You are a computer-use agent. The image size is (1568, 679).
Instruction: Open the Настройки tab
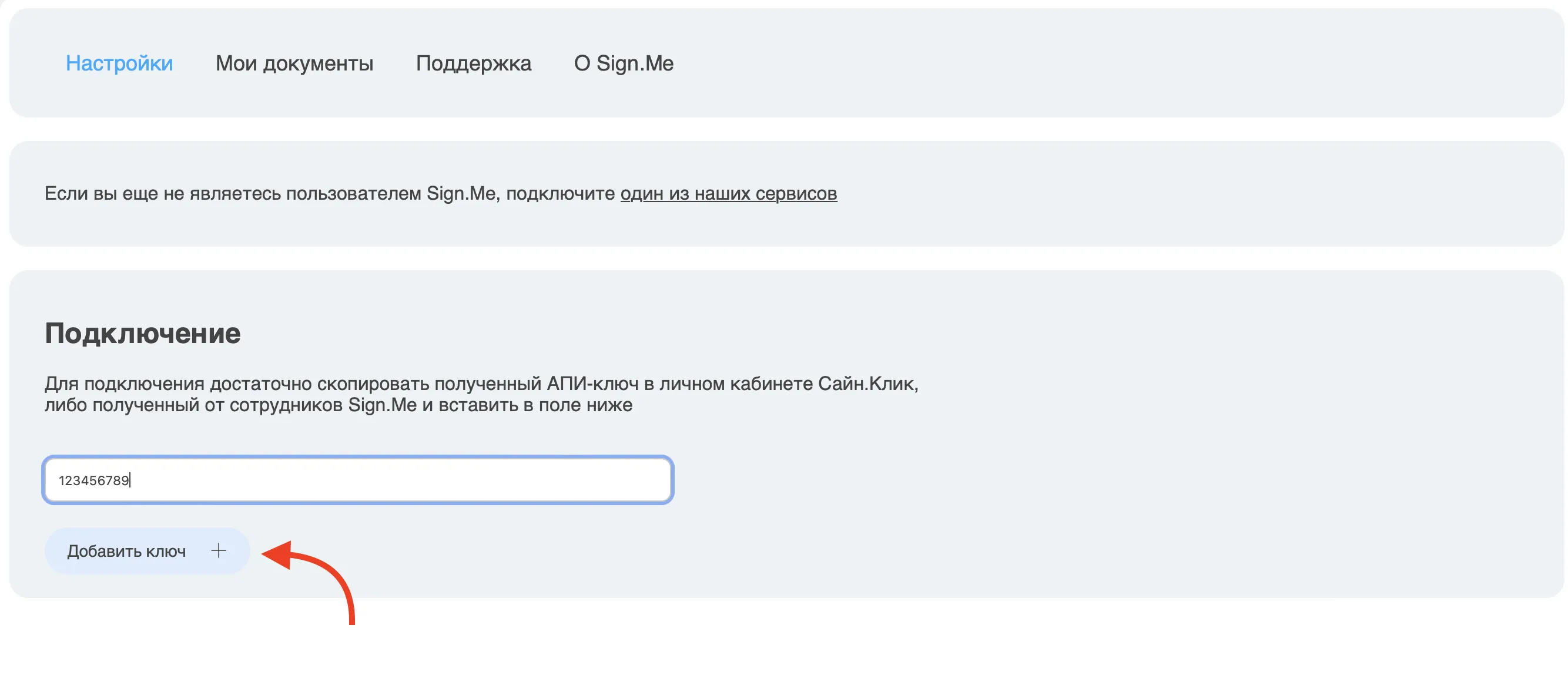119,63
